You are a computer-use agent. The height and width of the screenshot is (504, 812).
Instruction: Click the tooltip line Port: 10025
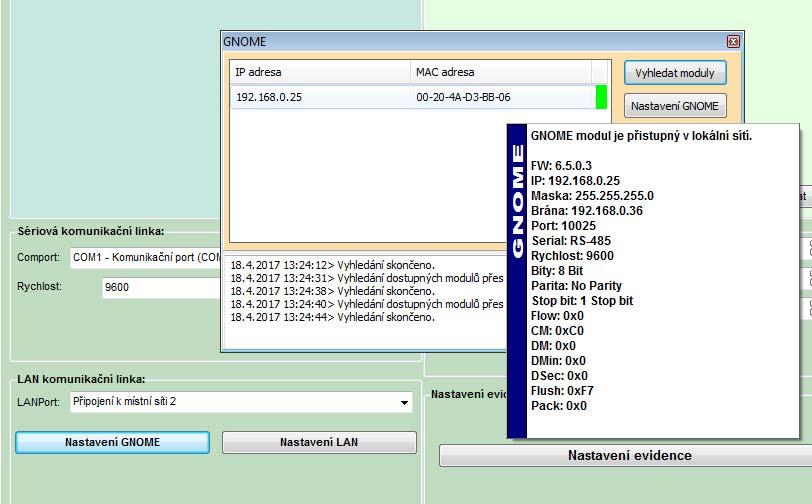[563, 226]
